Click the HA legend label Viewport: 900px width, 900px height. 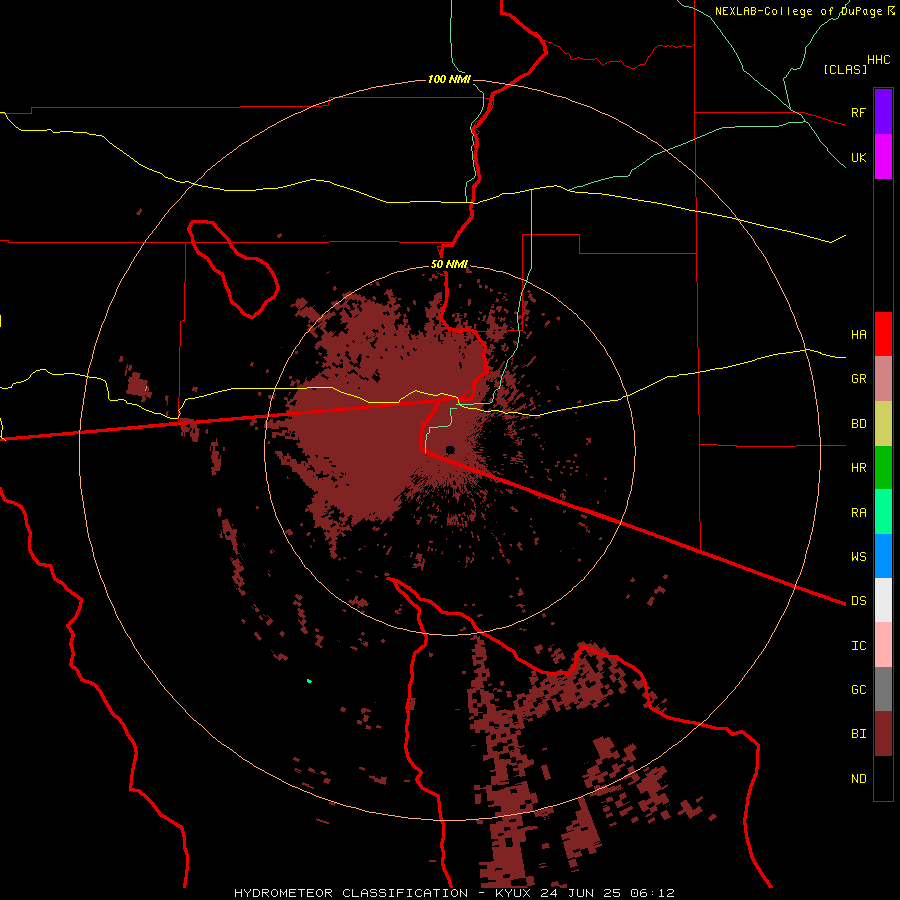tap(858, 334)
